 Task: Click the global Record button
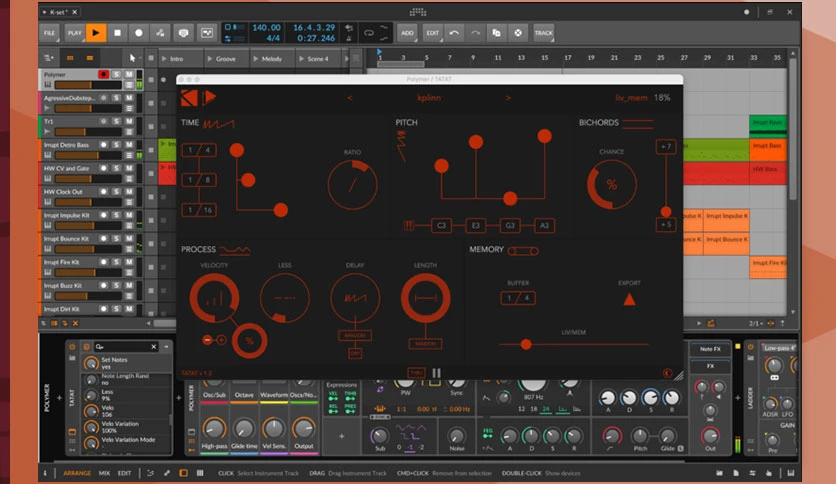[139, 33]
